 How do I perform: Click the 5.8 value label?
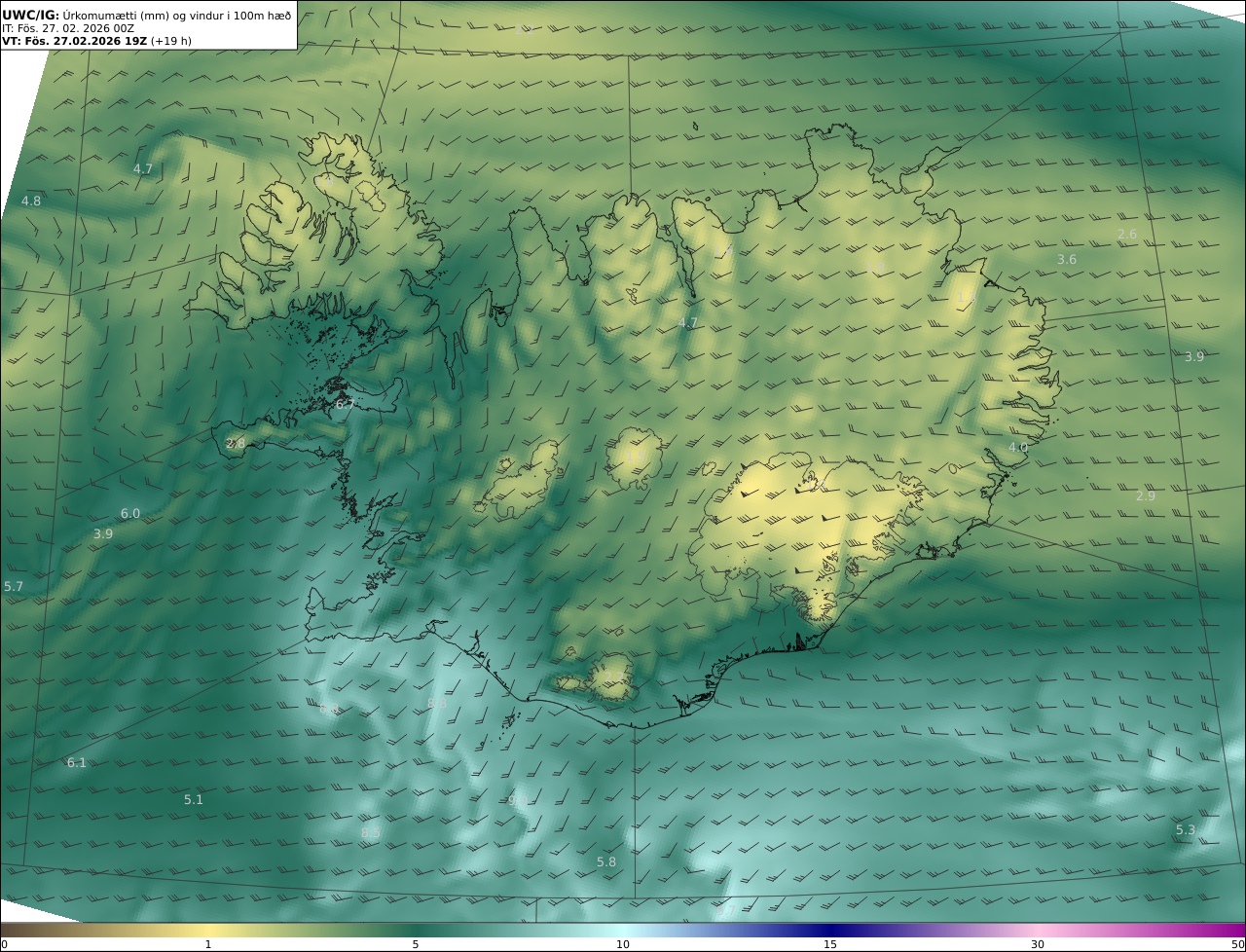coord(606,862)
